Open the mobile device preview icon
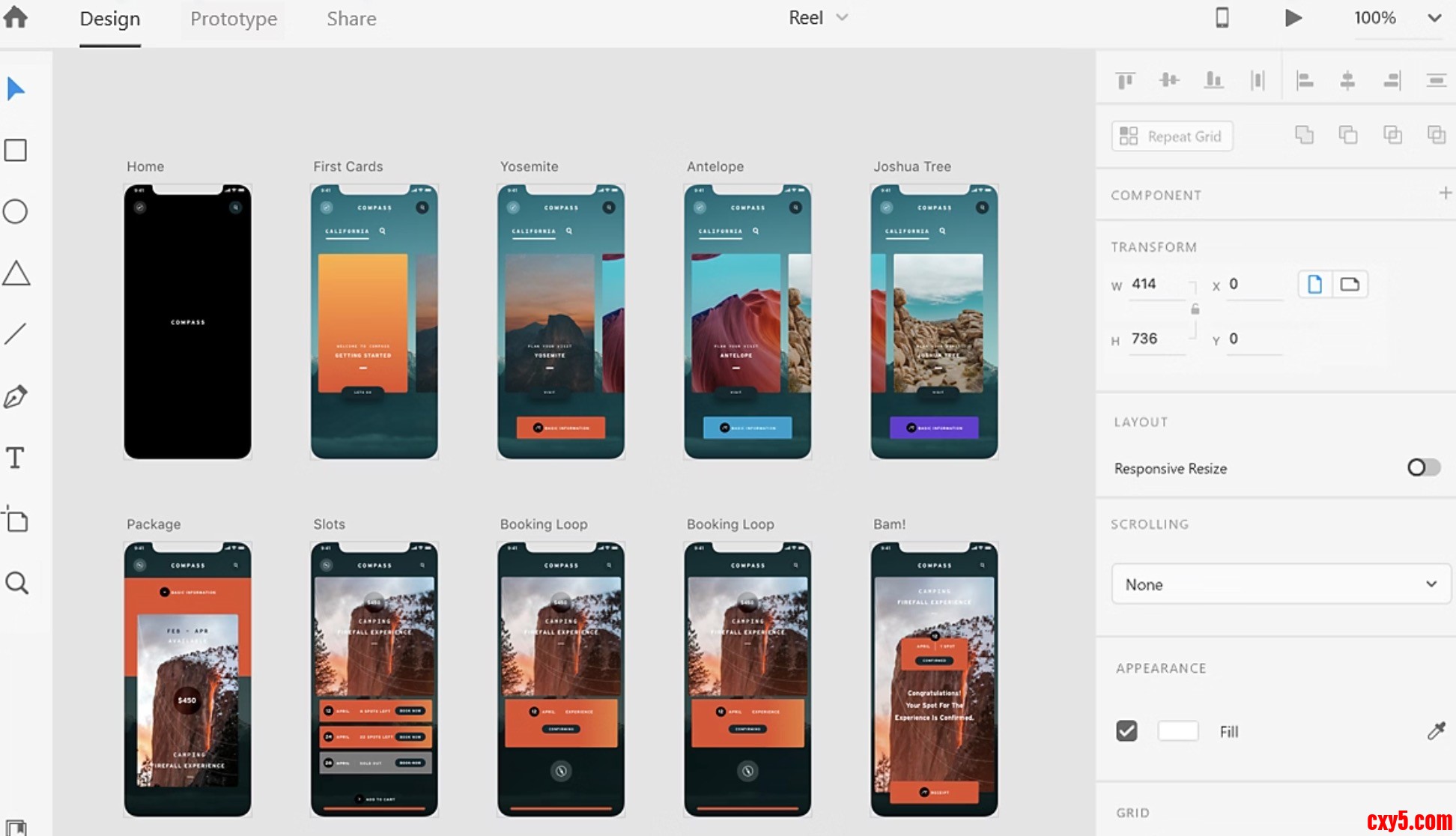 pyautogui.click(x=1222, y=17)
